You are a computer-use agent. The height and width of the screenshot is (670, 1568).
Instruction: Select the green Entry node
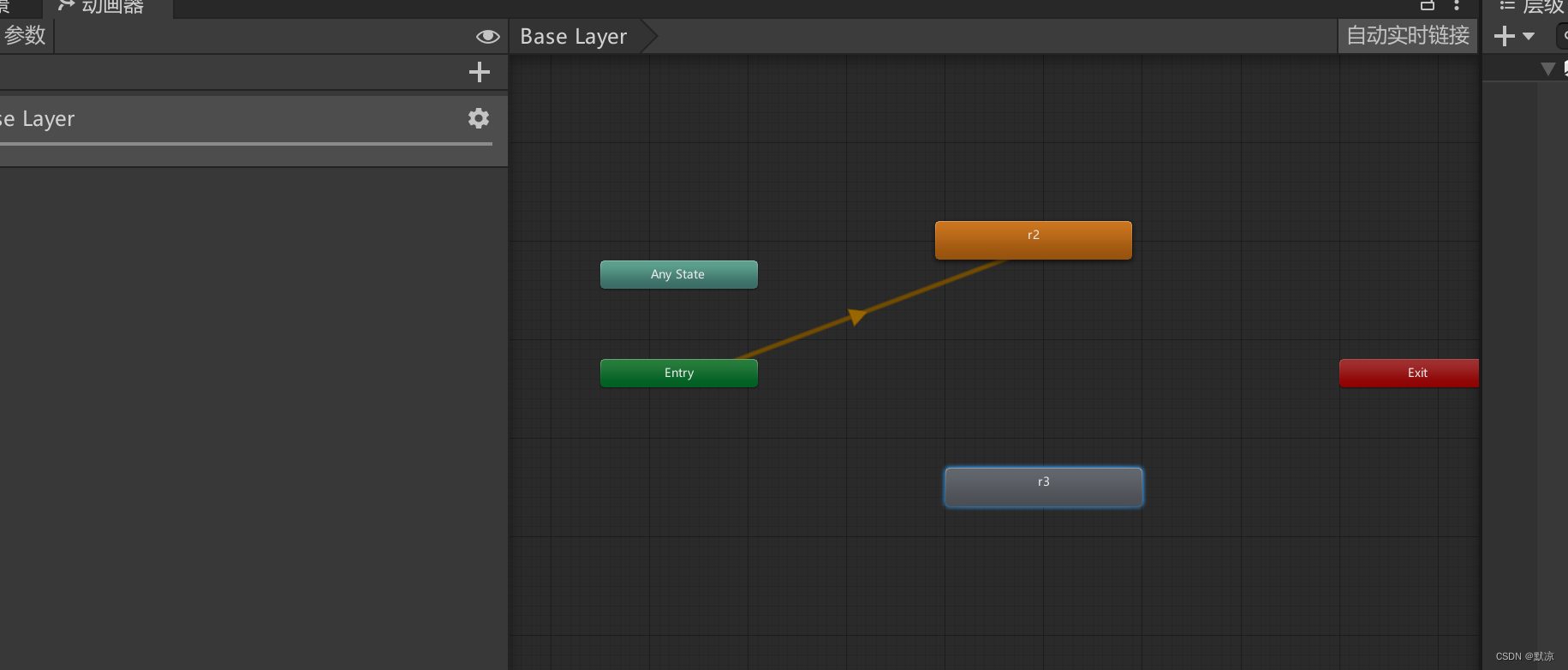pyautogui.click(x=678, y=373)
